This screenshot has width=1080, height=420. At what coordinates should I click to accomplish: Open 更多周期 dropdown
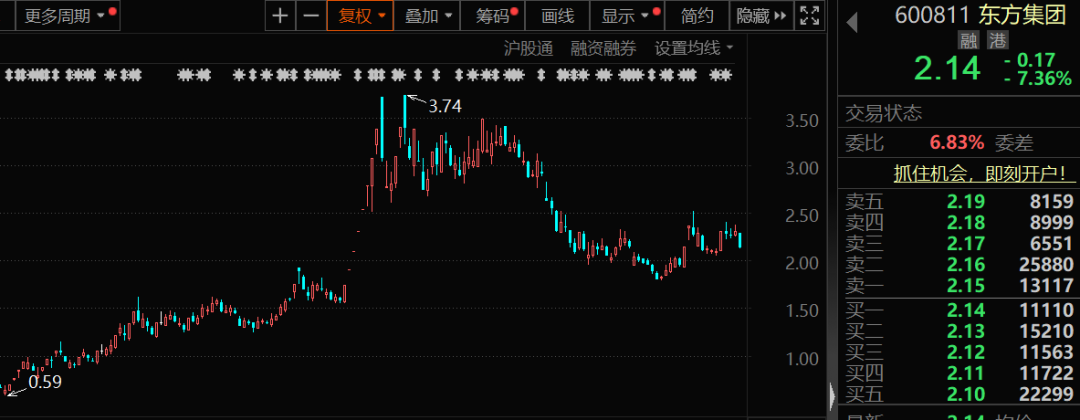(67, 16)
